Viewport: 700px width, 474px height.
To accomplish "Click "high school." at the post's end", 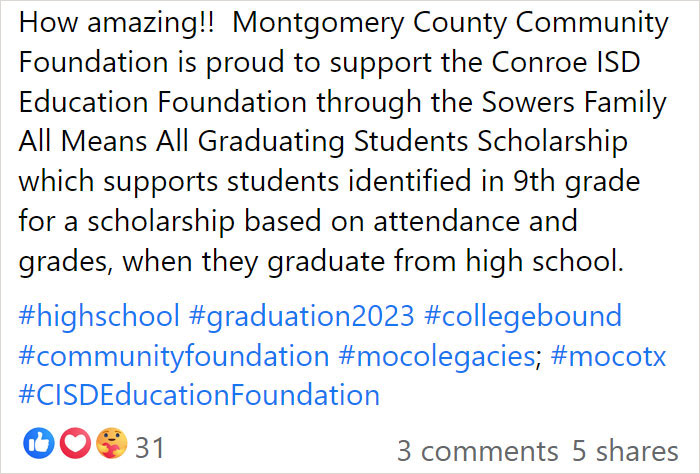I will pyautogui.click(x=544, y=262).
